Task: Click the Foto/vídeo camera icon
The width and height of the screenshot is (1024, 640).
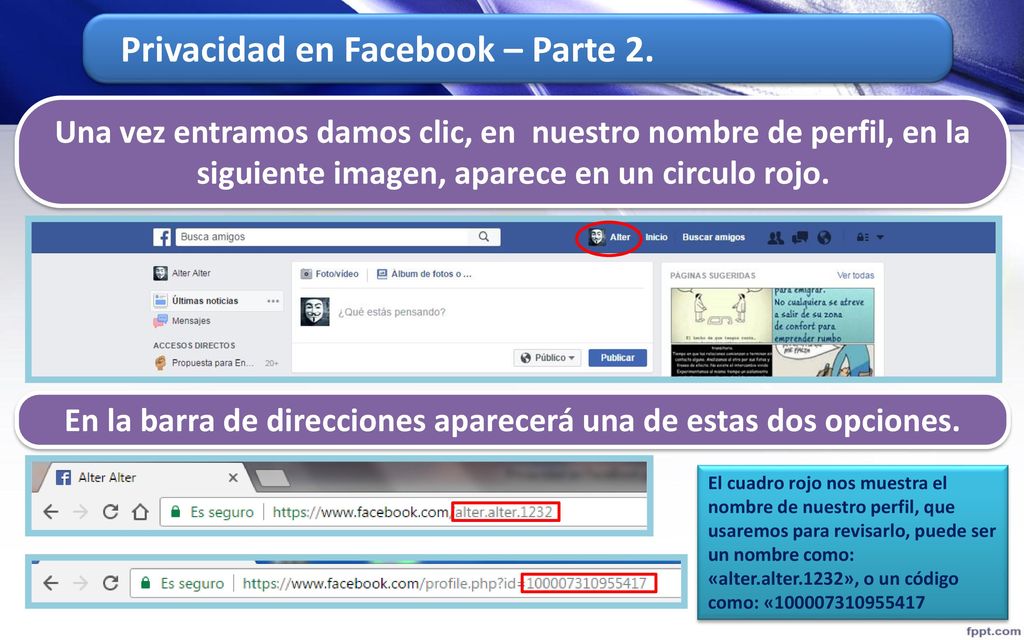Action: pos(306,274)
